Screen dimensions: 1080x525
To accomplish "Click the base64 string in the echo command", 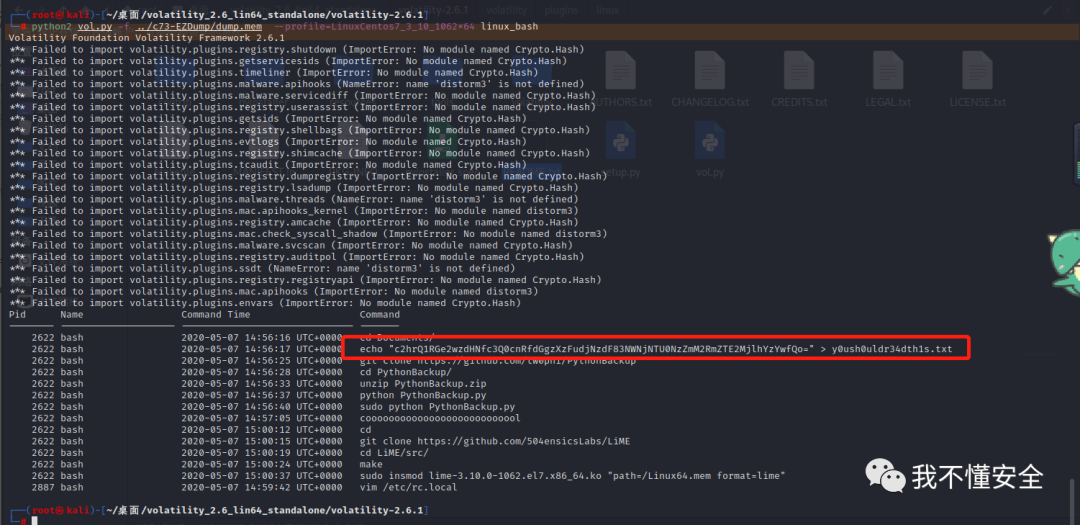I will tap(599, 349).
